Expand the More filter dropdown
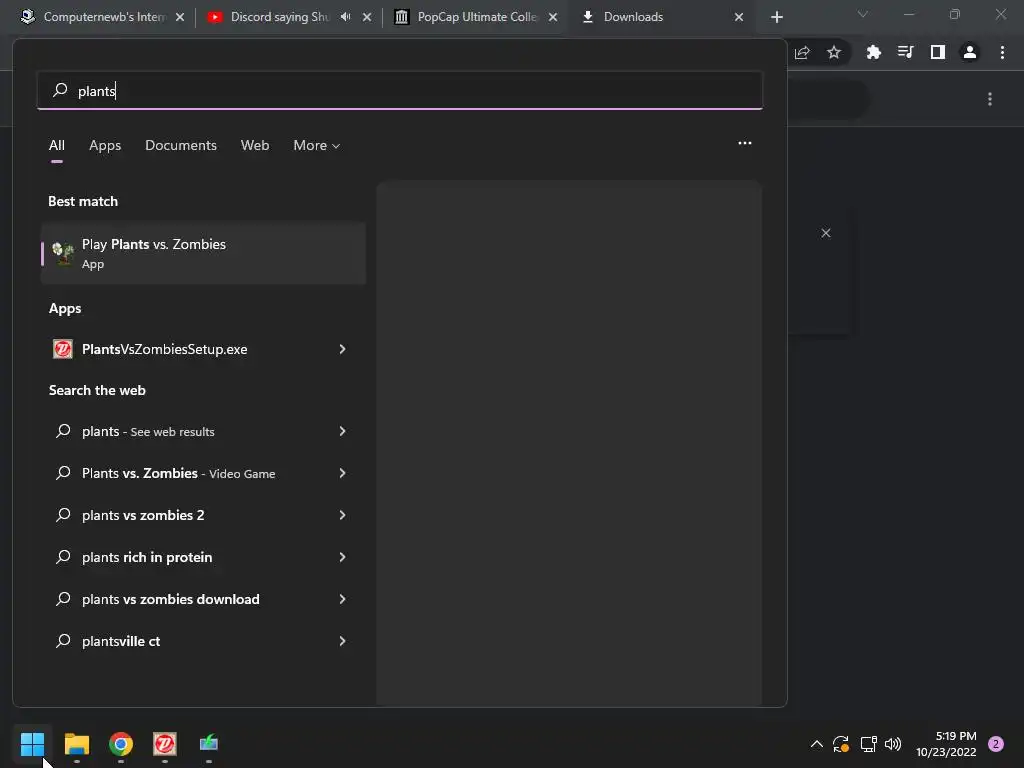The width and height of the screenshot is (1024, 768). point(317,145)
